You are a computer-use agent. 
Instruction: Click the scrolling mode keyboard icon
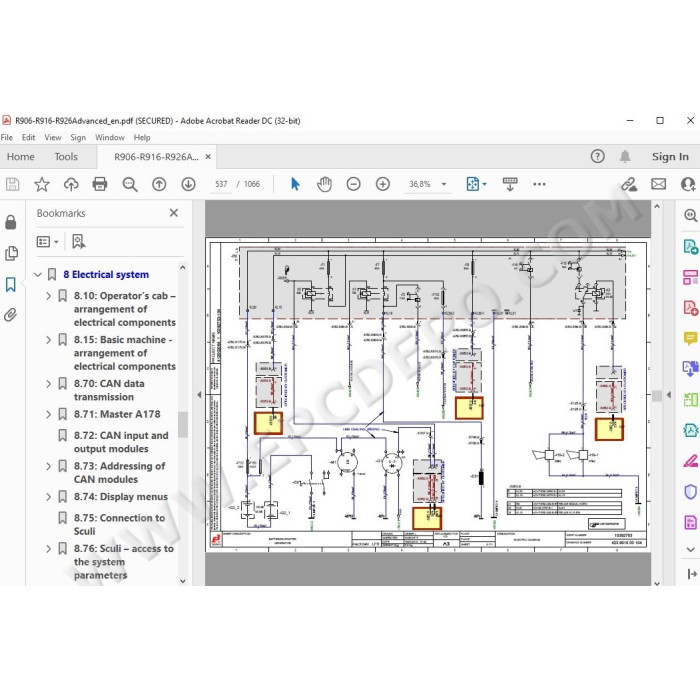click(510, 184)
